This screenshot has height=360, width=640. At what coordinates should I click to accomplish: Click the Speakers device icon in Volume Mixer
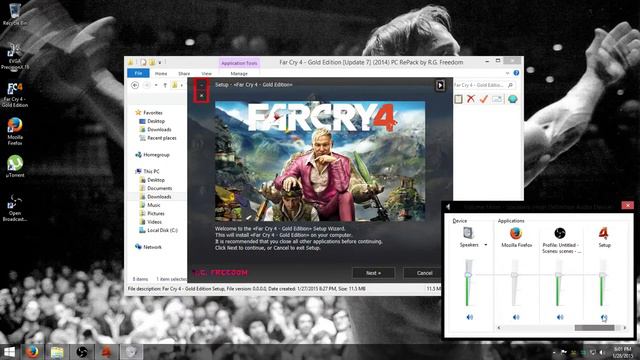468,233
